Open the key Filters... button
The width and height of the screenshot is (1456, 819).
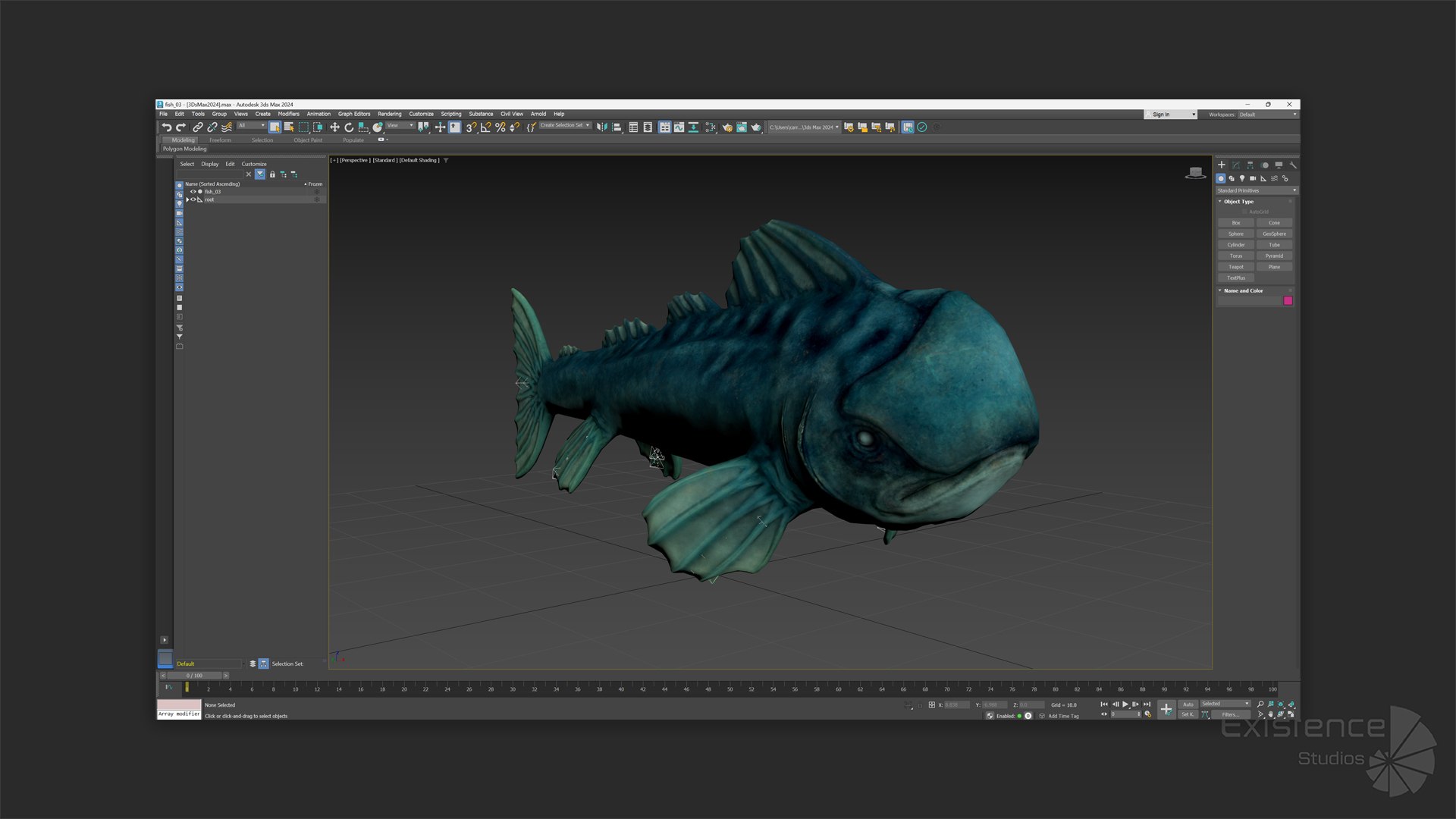[1230, 714]
